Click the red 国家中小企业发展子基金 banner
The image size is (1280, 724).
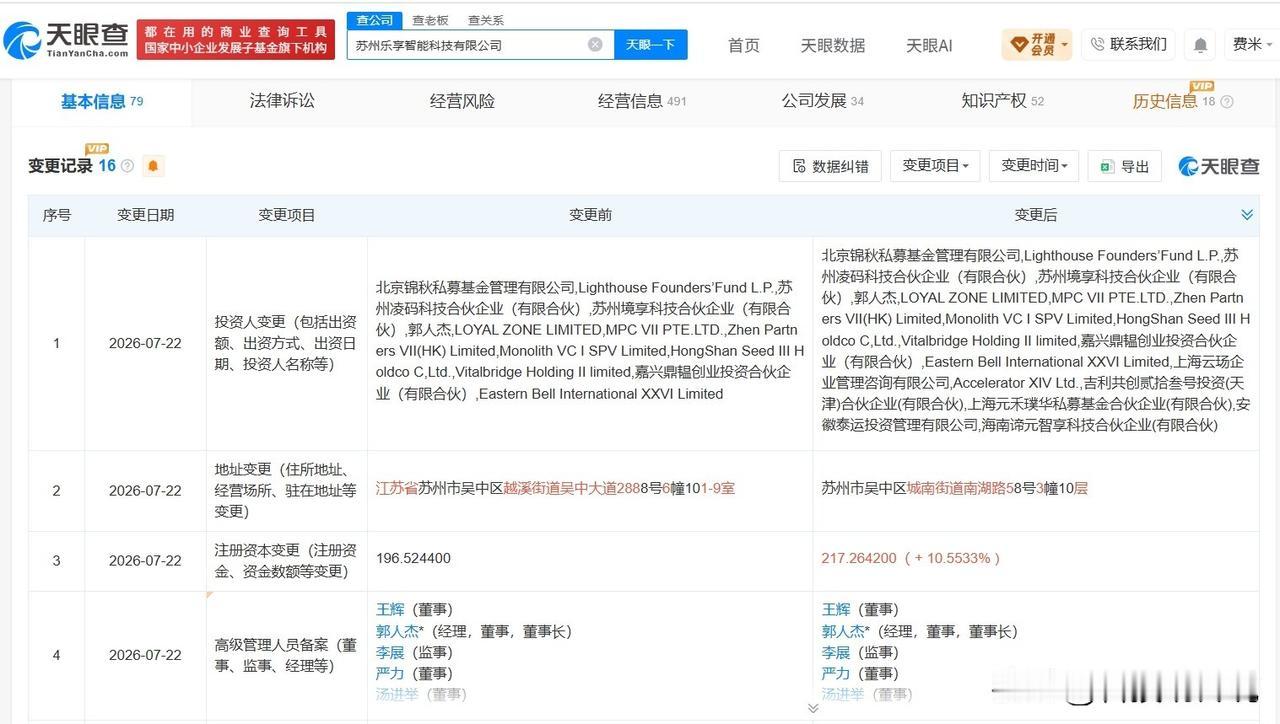(235, 40)
